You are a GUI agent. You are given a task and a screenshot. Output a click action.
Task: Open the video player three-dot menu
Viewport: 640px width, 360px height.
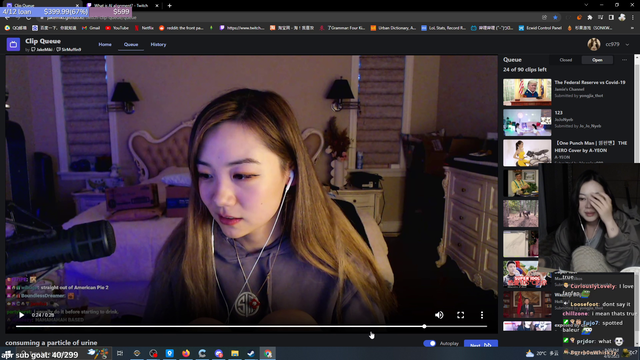482,315
